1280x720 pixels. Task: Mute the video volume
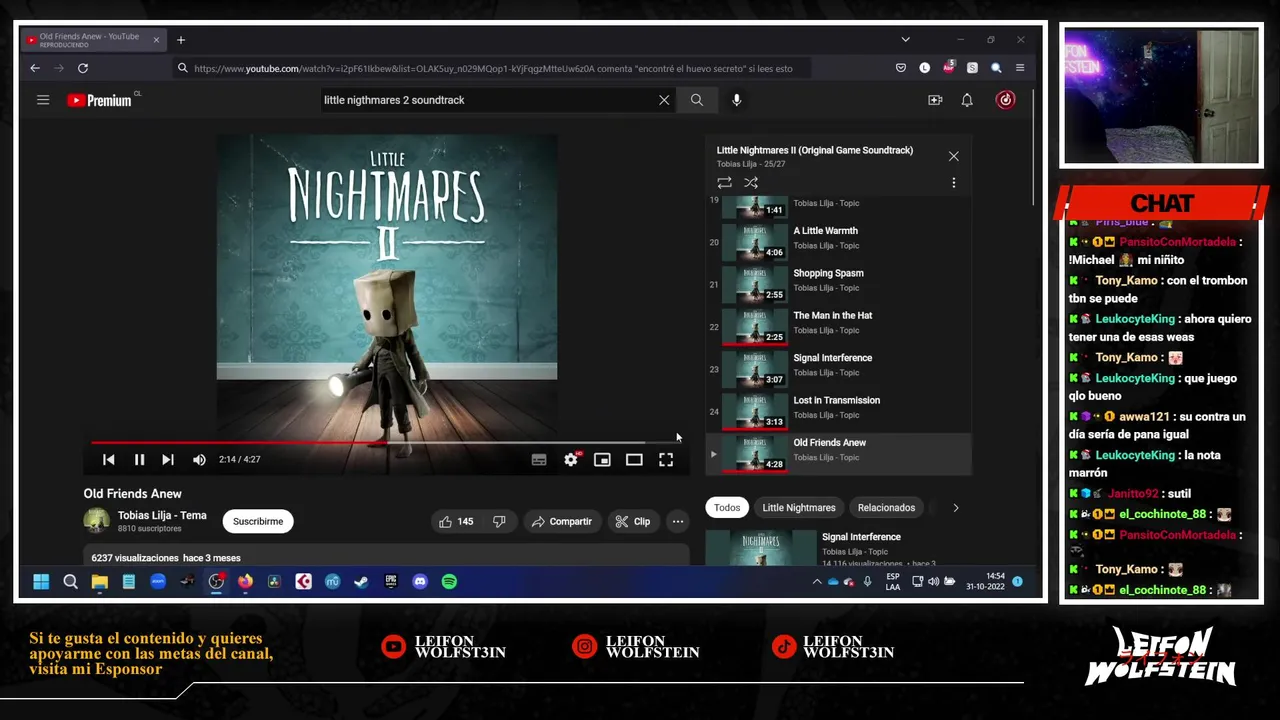tap(199, 460)
